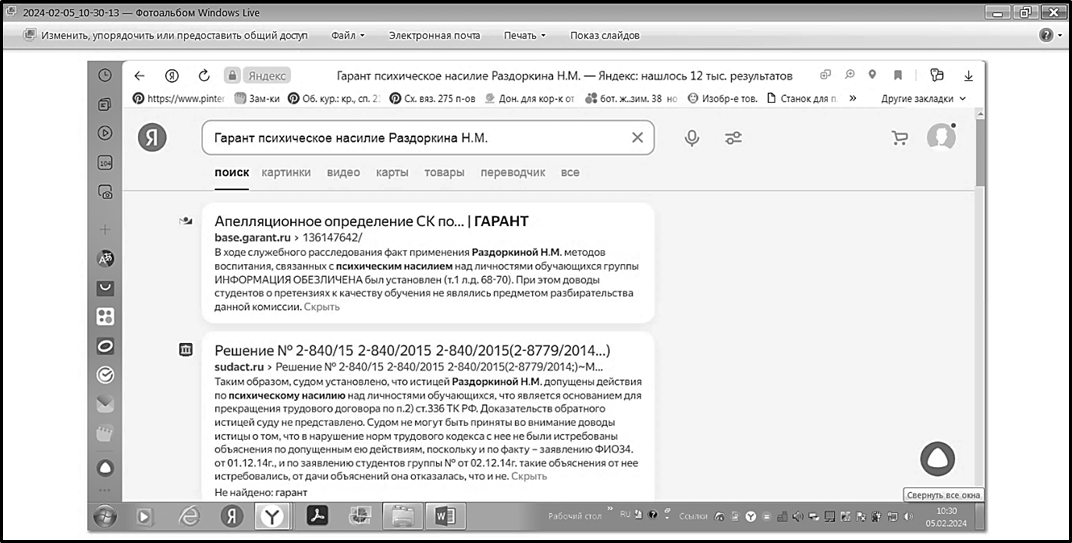Bookmark page with bookmark icon
Screen dimensions: 1072x543
(898, 75)
